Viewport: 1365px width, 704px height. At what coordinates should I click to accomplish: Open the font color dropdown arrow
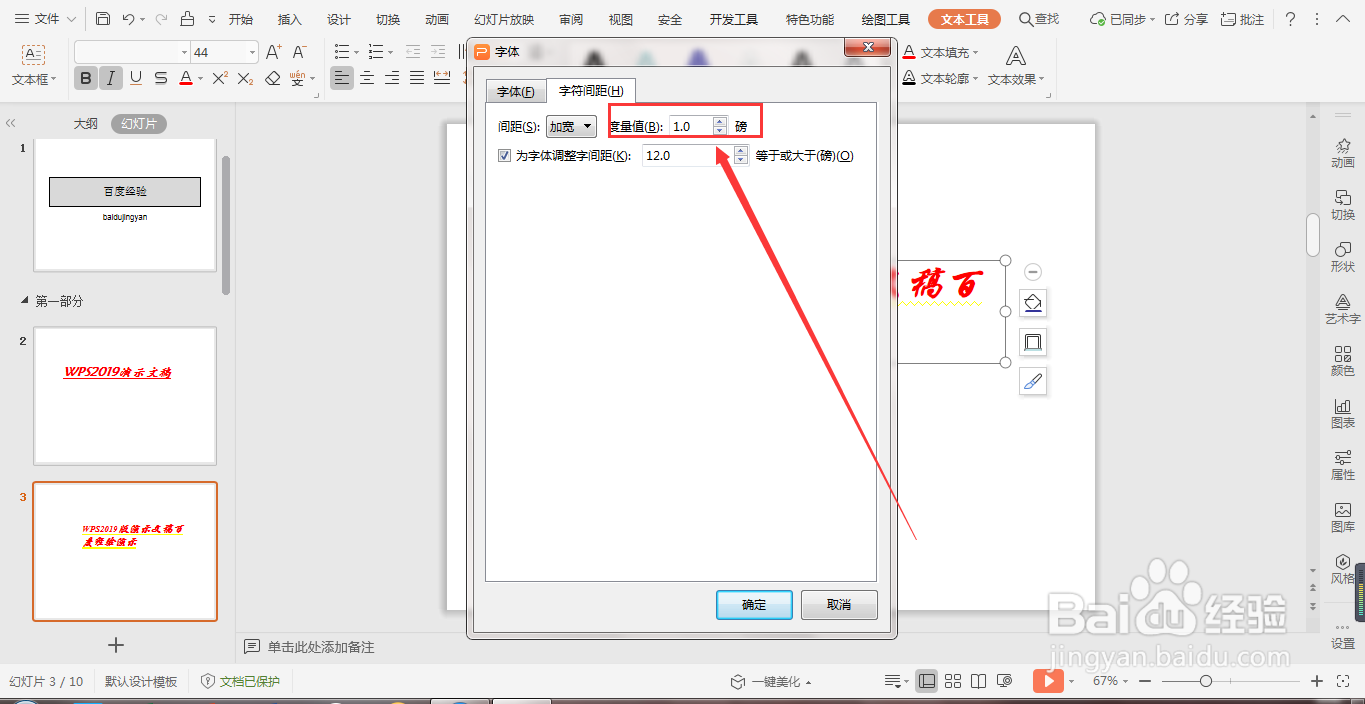click(200, 79)
